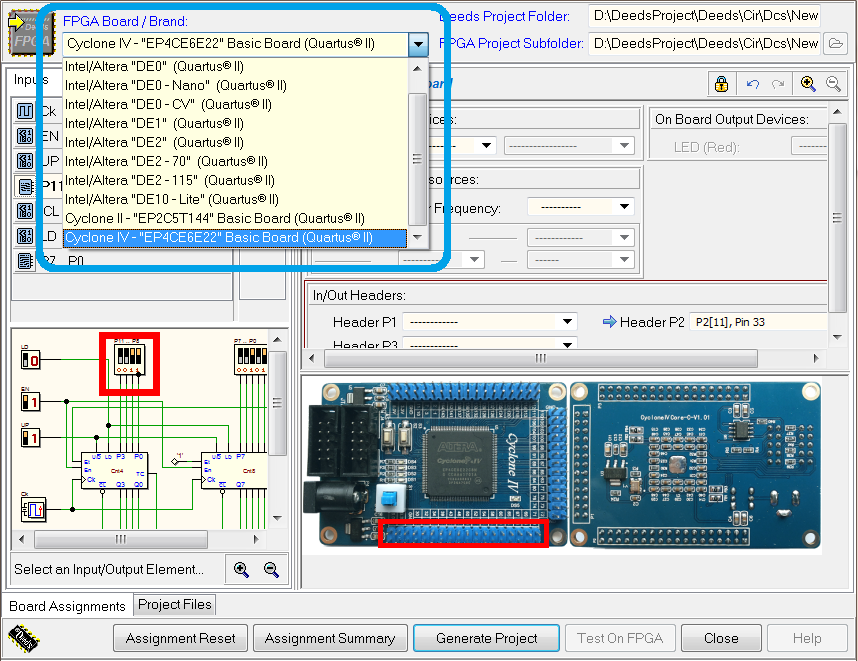Open the LED (Red) output dropdown
The image size is (858, 661).
pyautogui.click(x=810, y=147)
